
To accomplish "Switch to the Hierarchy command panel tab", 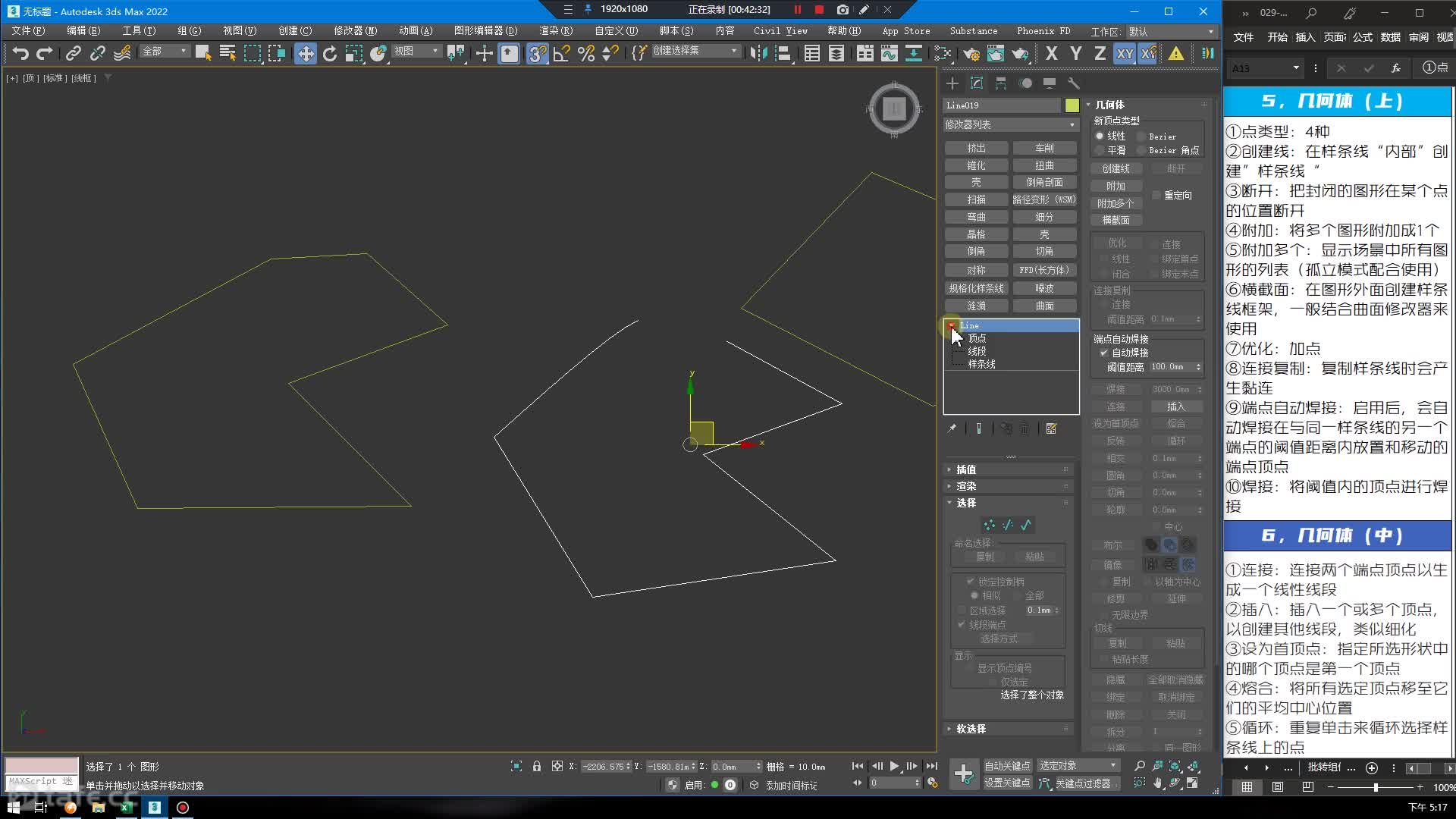I will [1001, 83].
